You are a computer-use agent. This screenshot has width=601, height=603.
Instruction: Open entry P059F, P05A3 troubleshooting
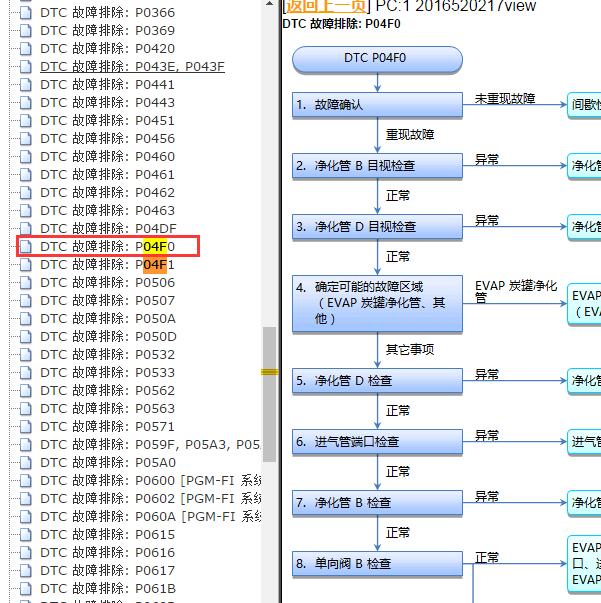150,445
